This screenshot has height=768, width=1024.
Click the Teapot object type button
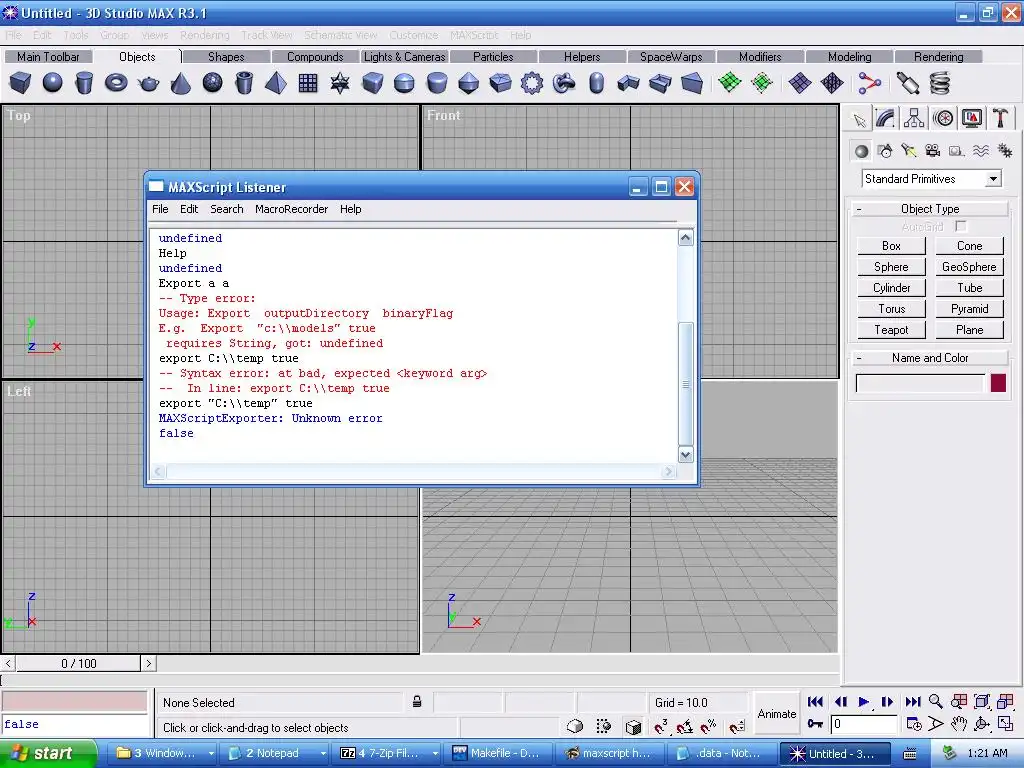tap(891, 330)
